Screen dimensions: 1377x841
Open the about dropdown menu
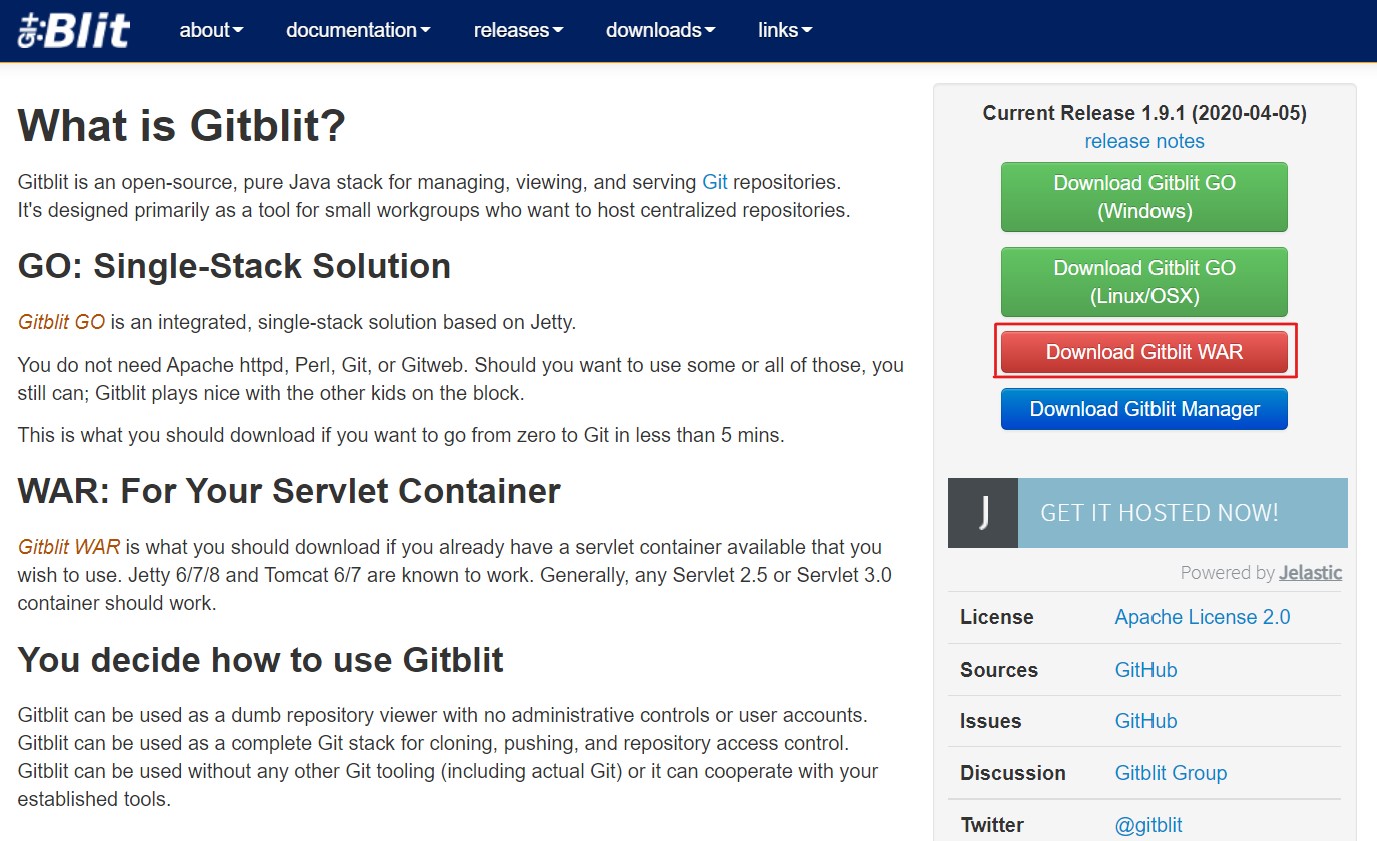pos(211,30)
